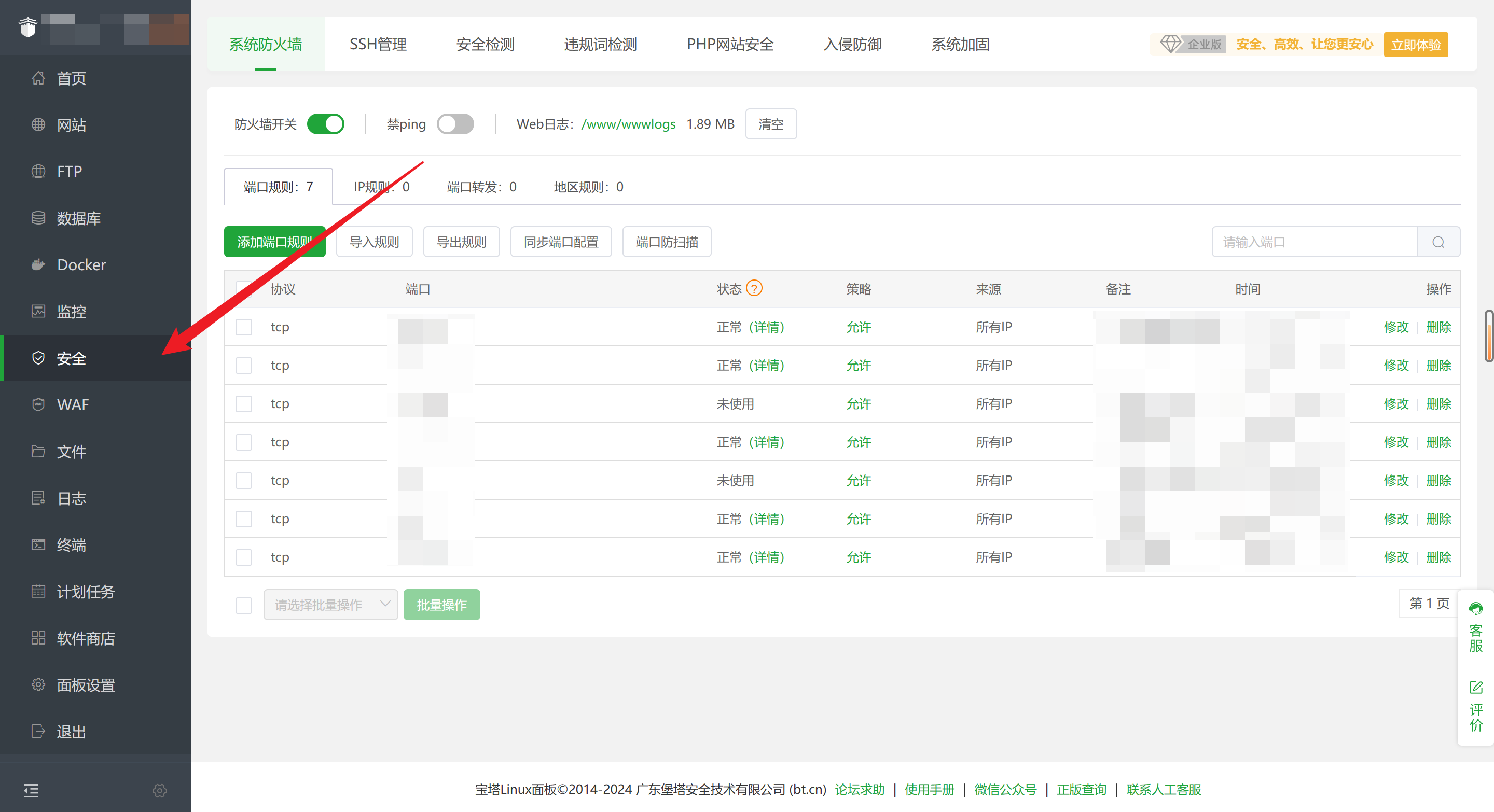Click the page vertical scrollbar thumb
Image resolution: width=1494 pixels, height=812 pixels.
pos(1488,336)
